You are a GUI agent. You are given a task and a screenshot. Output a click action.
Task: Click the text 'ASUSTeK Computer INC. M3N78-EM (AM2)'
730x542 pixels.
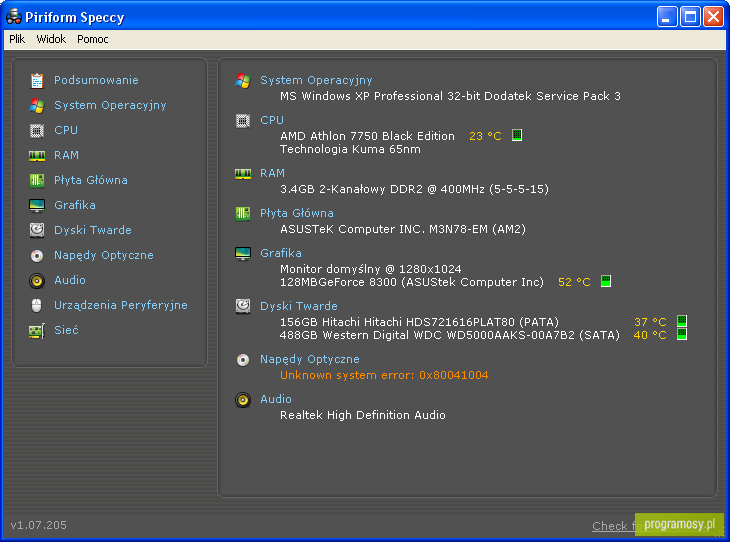(403, 229)
